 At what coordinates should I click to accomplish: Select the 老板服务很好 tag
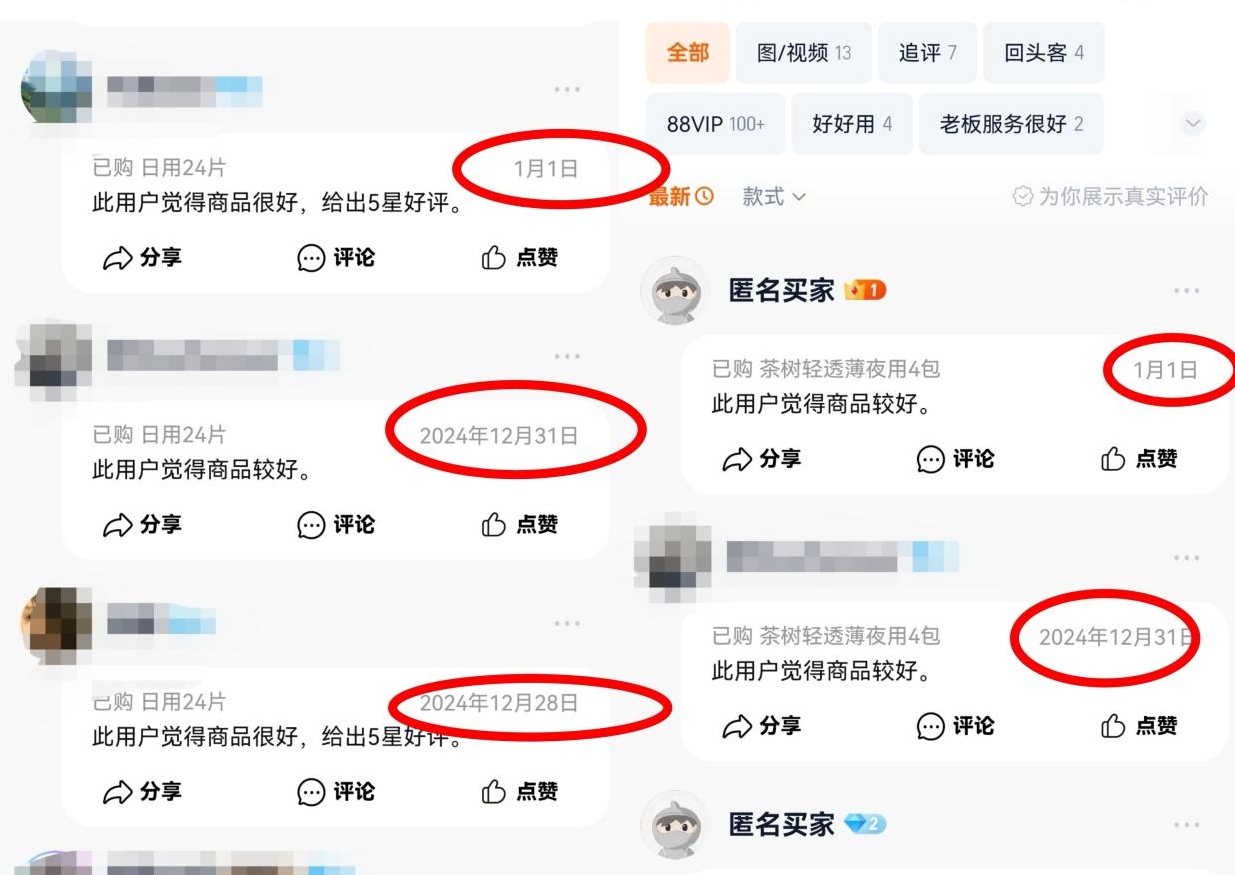point(1011,124)
